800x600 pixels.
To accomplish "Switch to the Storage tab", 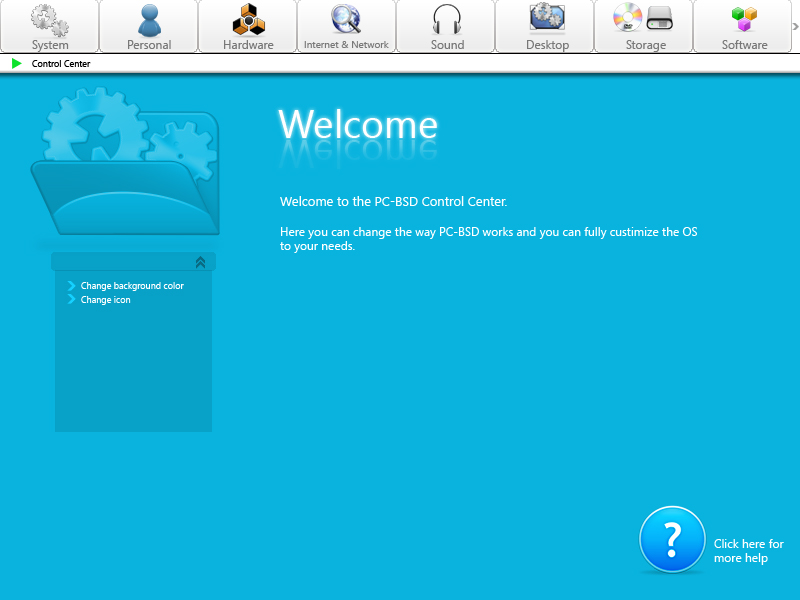I will (645, 27).
